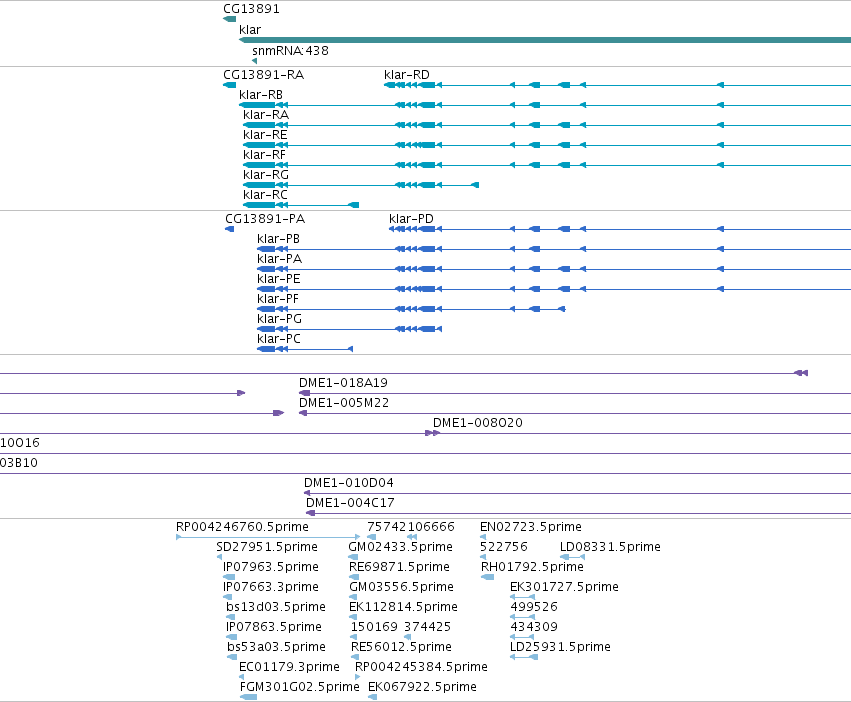Open the EC01179.3prime EST label
This screenshot has height=702, width=851.
pyautogui.click(x=289, y=668)
